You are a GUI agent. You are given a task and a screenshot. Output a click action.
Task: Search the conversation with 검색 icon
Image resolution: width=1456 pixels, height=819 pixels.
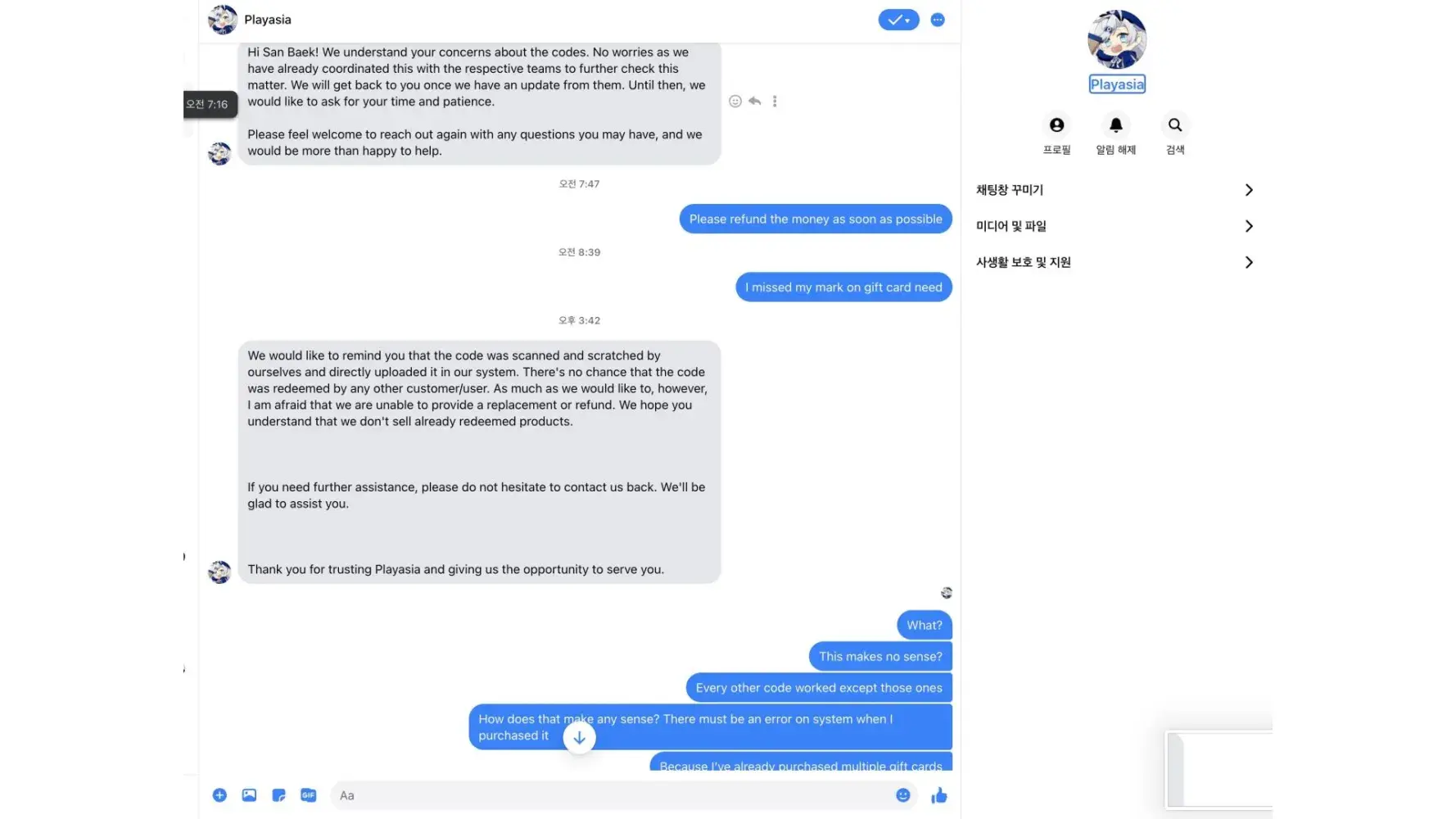(1175, 125)
